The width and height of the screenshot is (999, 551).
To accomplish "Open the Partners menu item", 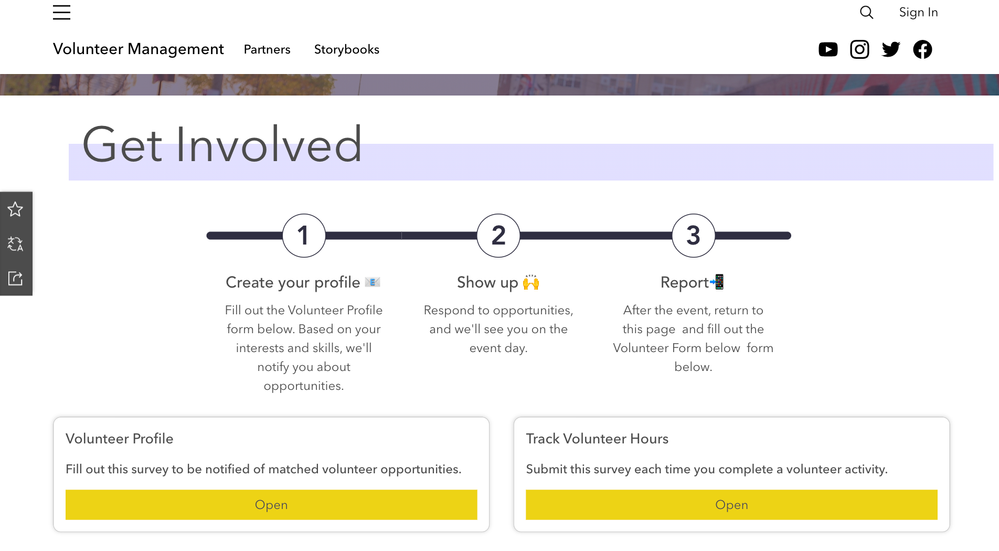I will pos(267,50).
